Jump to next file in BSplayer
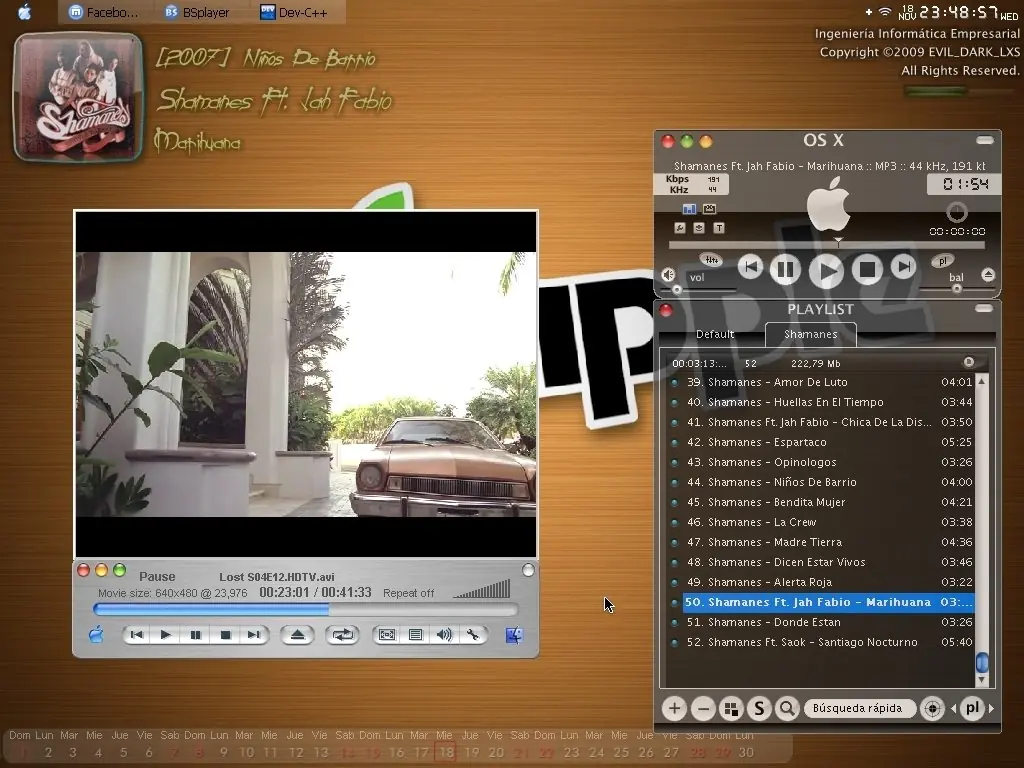 click(x=254, y=635)
